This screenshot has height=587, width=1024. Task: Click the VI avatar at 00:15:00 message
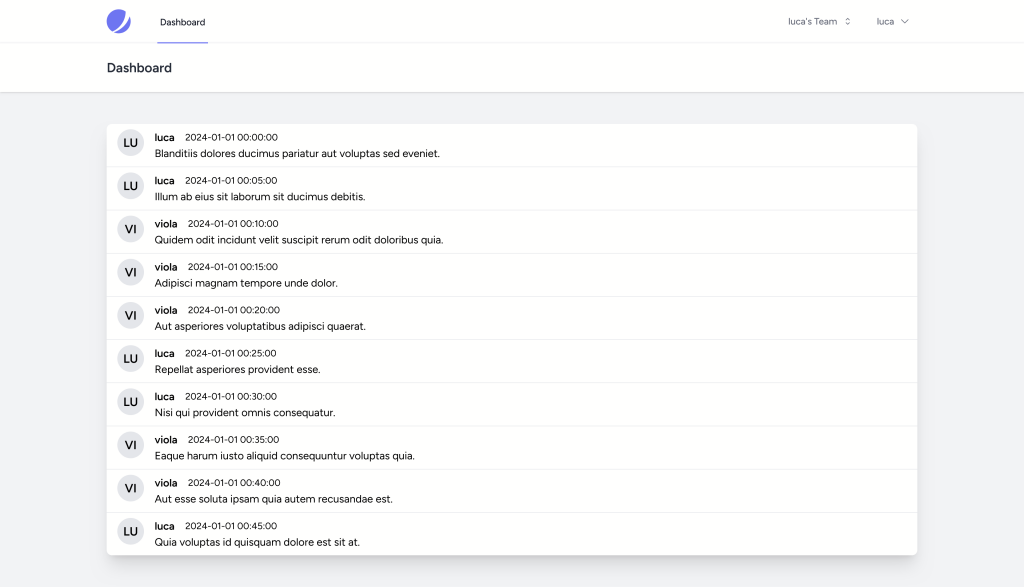130,272
